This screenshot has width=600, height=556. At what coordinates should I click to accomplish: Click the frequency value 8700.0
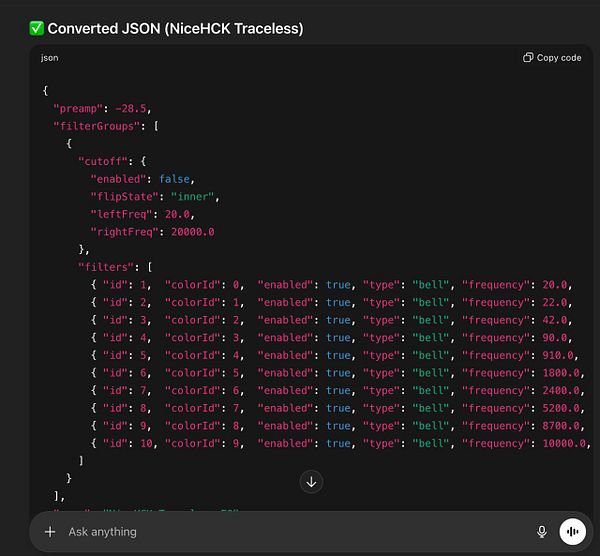click(561, 426)
